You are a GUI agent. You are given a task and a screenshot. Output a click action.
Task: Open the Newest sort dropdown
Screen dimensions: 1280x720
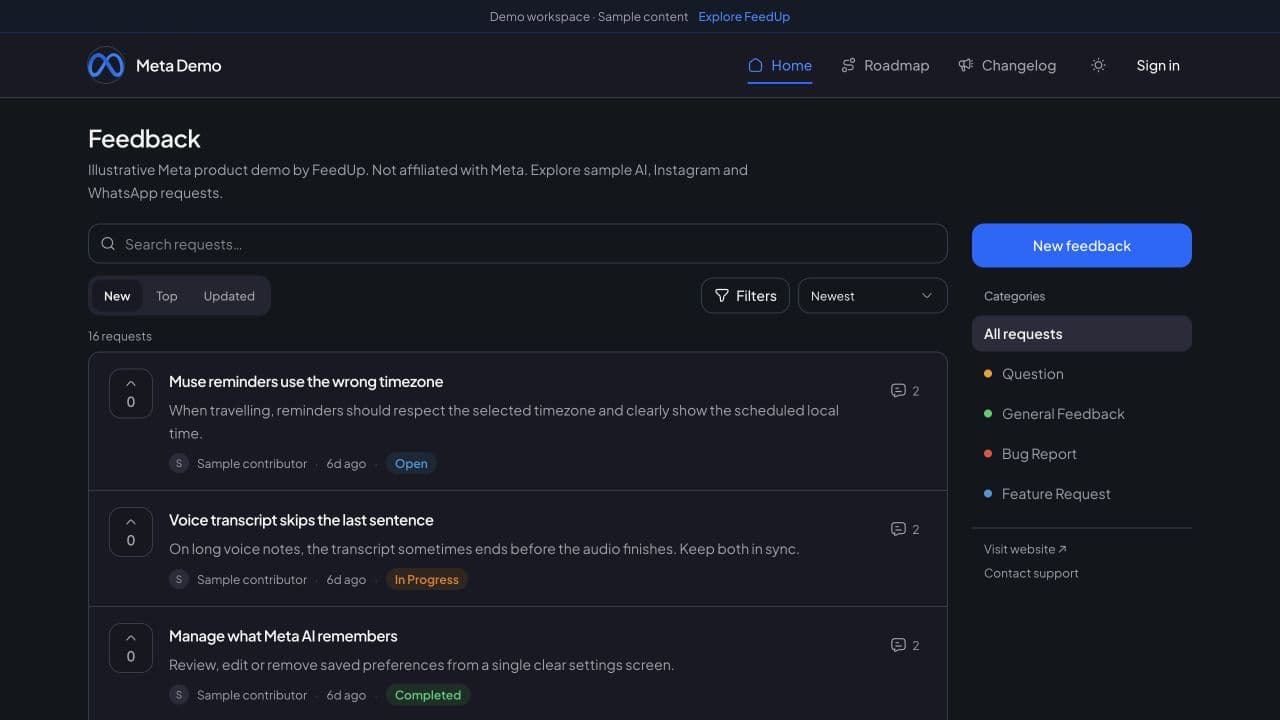pos(872,296)
